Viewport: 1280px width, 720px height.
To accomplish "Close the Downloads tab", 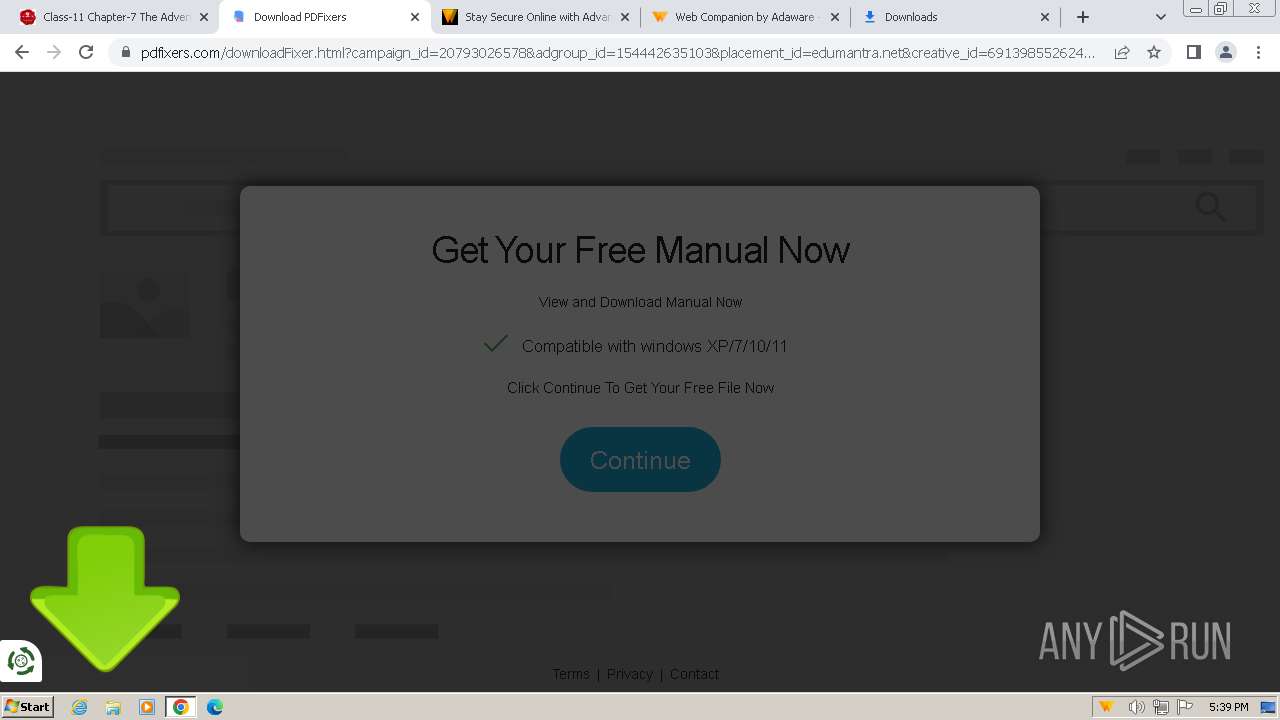I will pos(1045,17).
